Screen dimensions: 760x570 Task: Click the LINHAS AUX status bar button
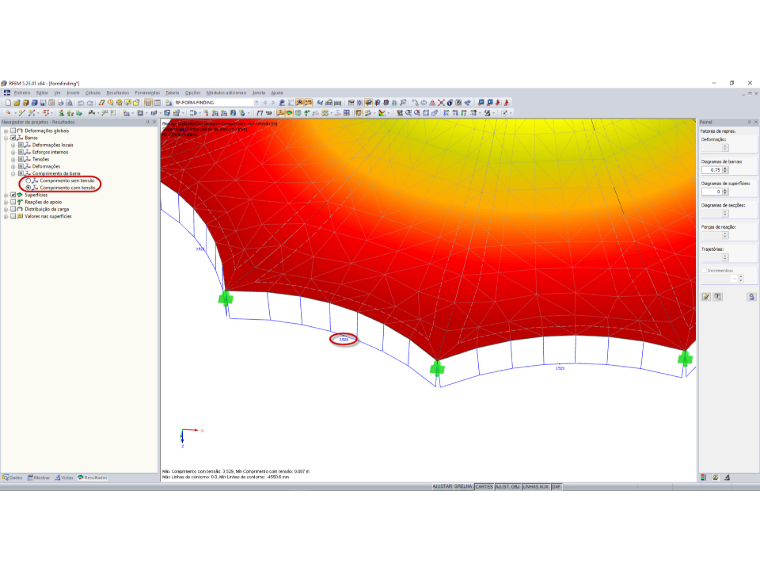pyautogui.click(x=536, y=487)
